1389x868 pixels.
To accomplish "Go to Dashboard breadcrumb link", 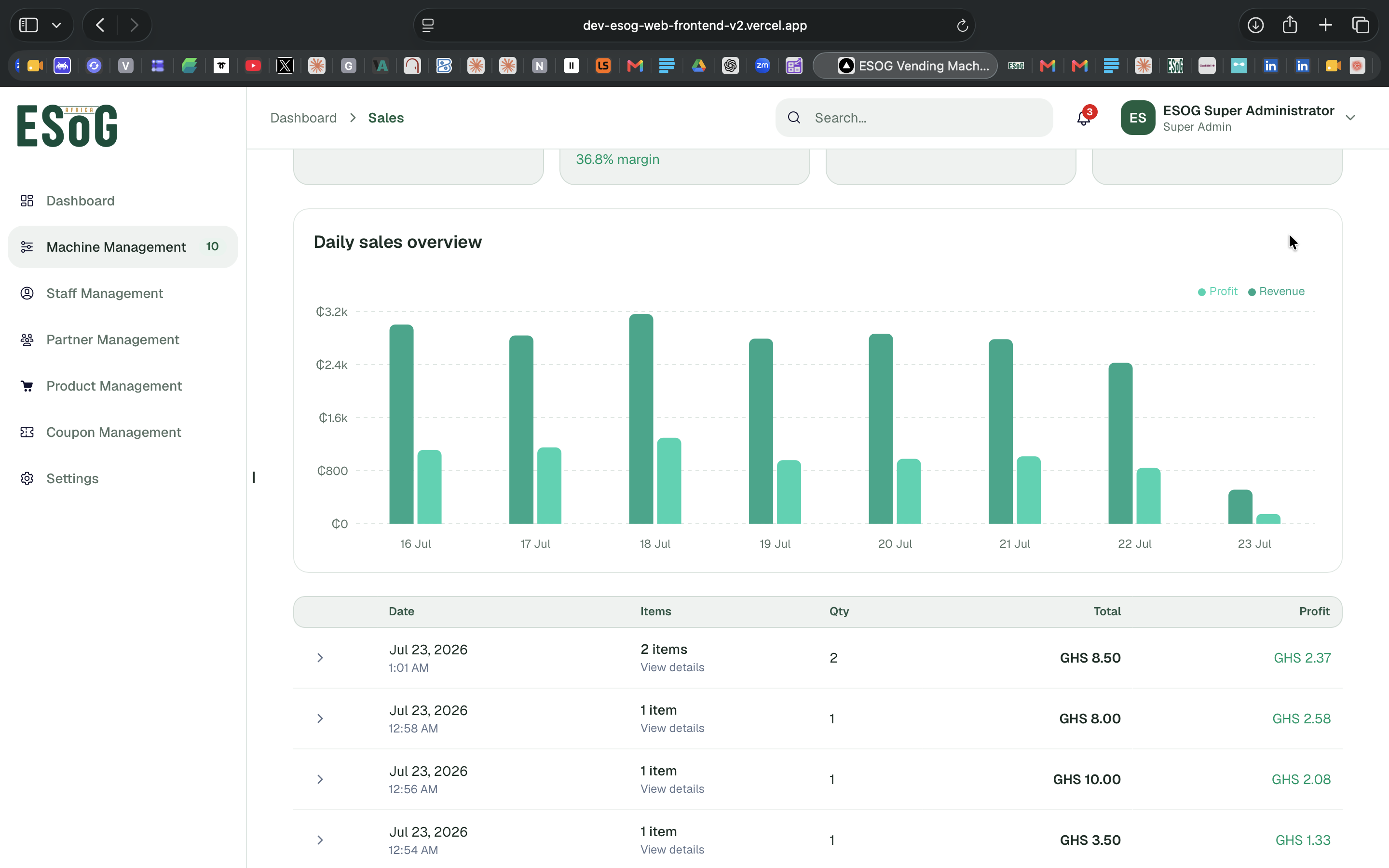I will click(x=303, y=118).
